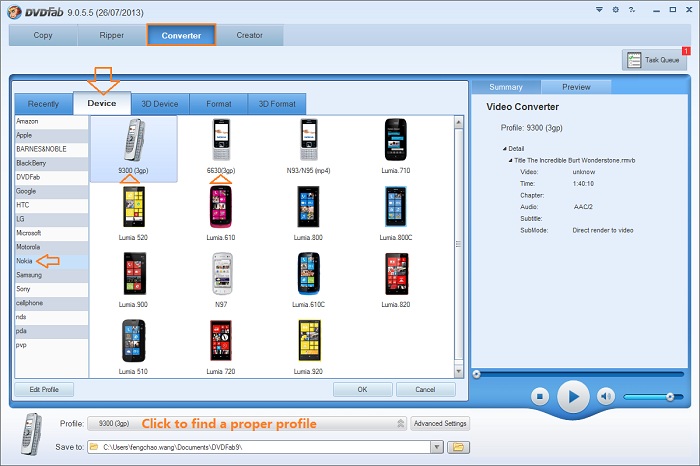Open the Format tab

[219, 104]
